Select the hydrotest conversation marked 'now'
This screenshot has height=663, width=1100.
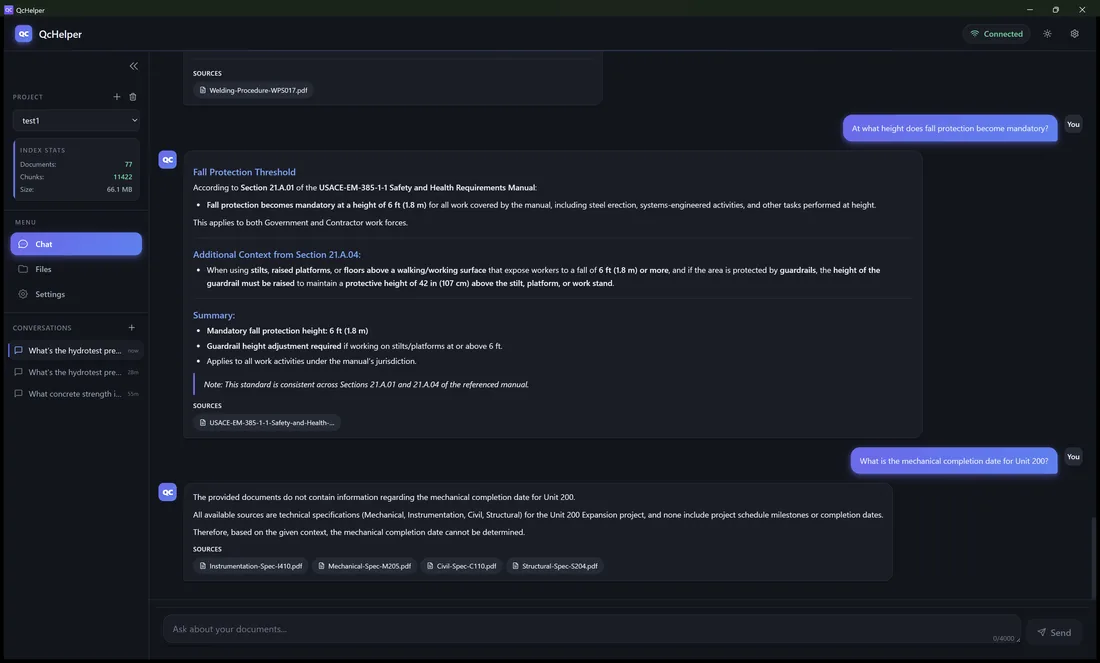point(76,351)
